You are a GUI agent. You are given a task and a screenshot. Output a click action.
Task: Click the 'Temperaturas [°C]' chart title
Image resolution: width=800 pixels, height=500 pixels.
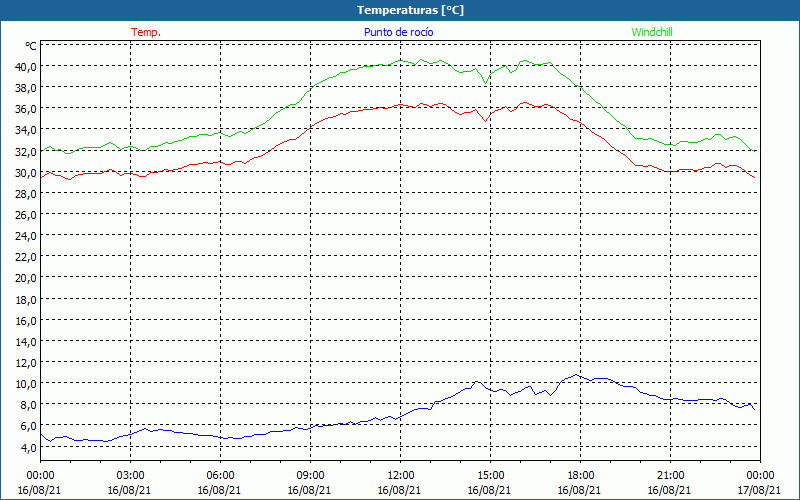pyautogui.click(x=410, y=10)
